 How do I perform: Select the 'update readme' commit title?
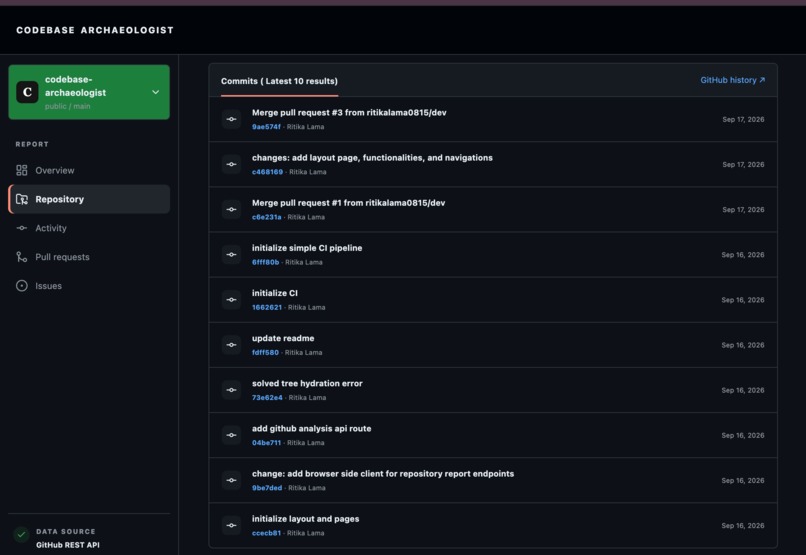click(x=283, y=339)
